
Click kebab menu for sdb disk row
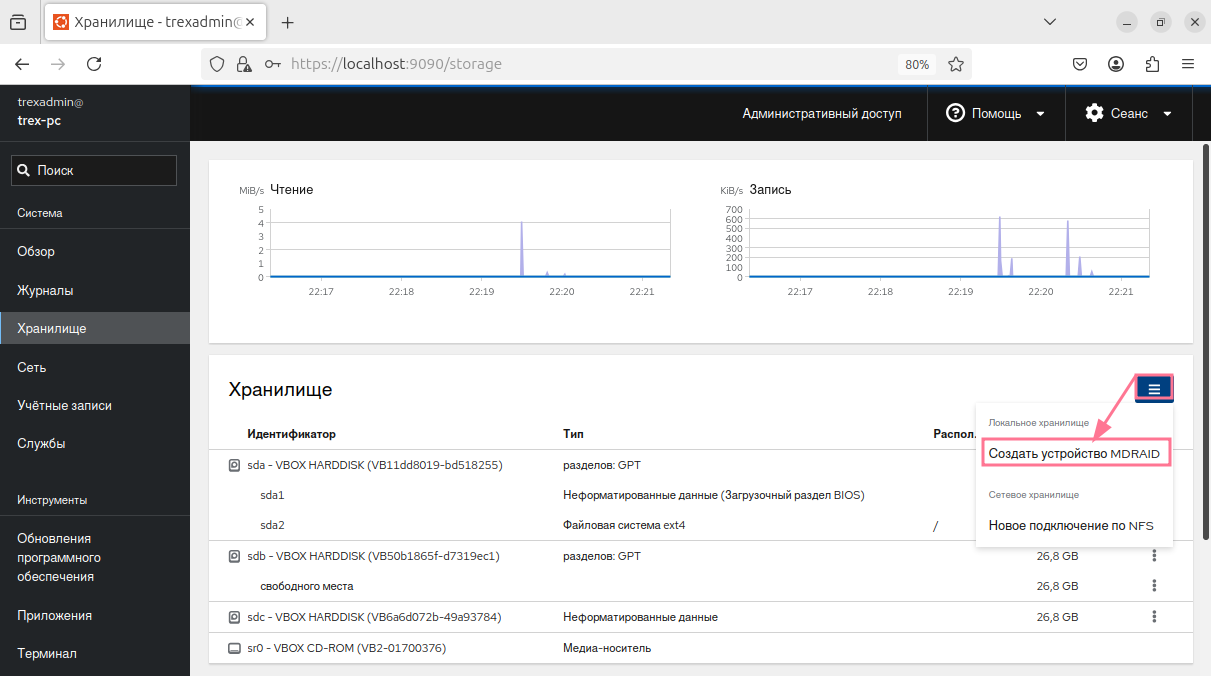1154,556
